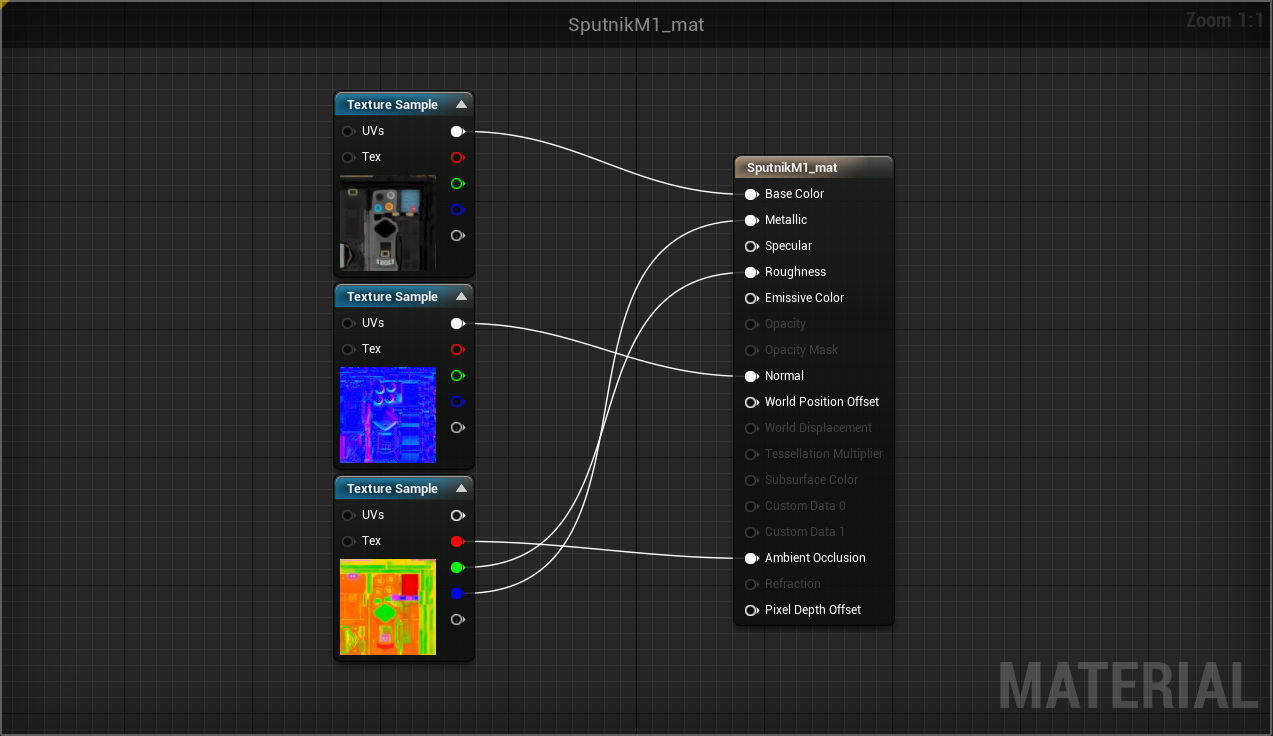This screenshot has width=1273, height=736.
Task: Collapse the orange-green Texture Sample node preview
Action: [461, 488]
